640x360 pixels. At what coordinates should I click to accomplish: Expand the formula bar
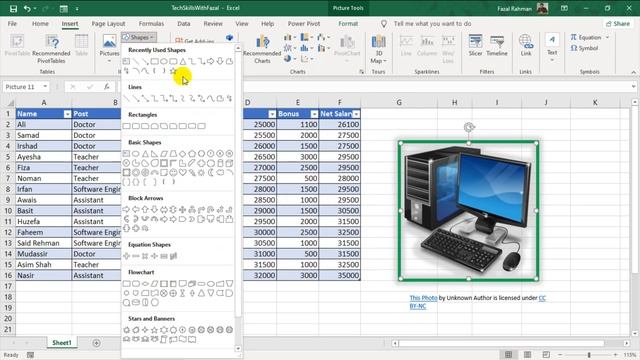pyautogui.click(x=633, y=87)
